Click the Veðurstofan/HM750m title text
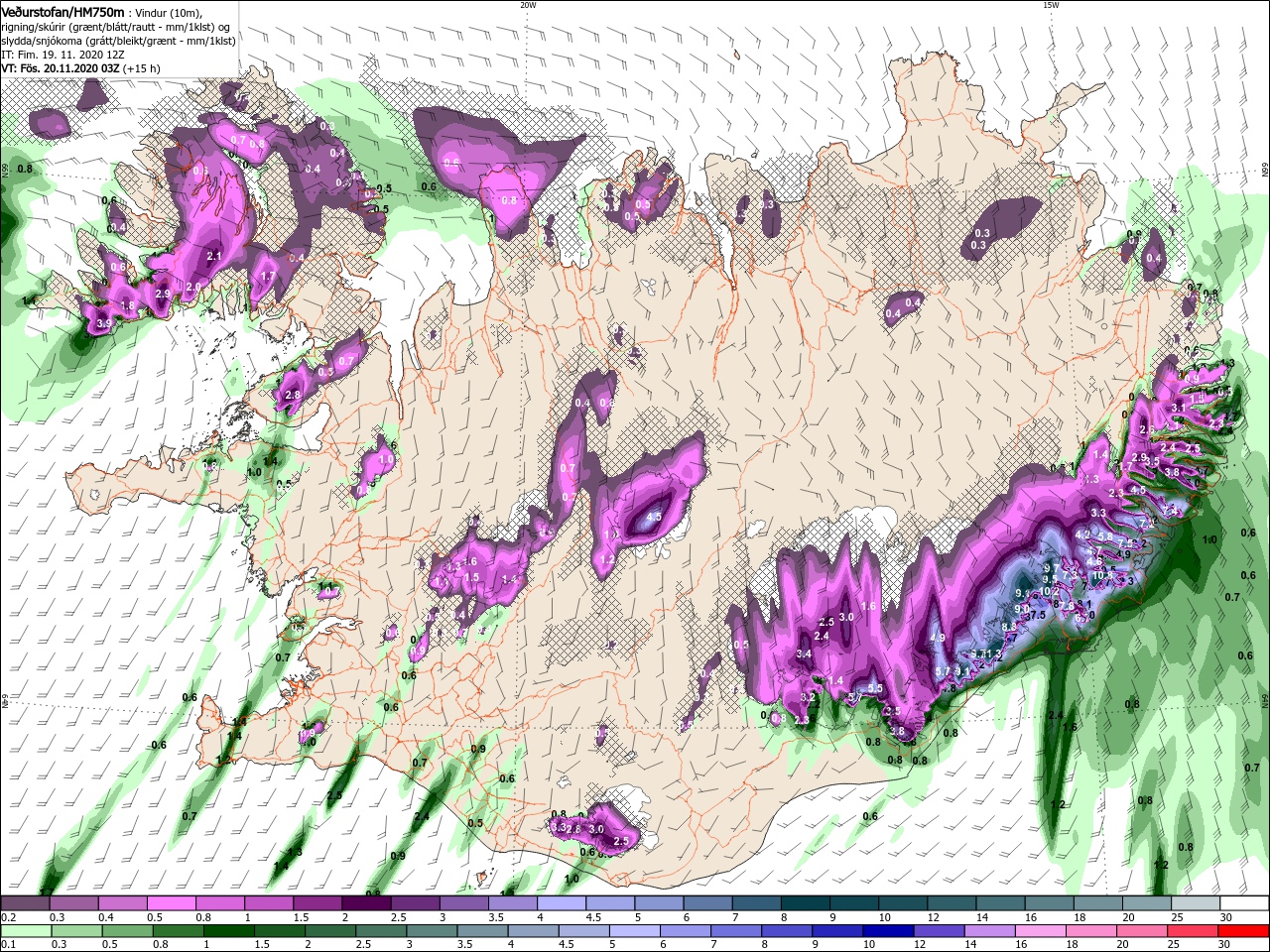This screenshot has height=952, width=1270. [63, 12]
